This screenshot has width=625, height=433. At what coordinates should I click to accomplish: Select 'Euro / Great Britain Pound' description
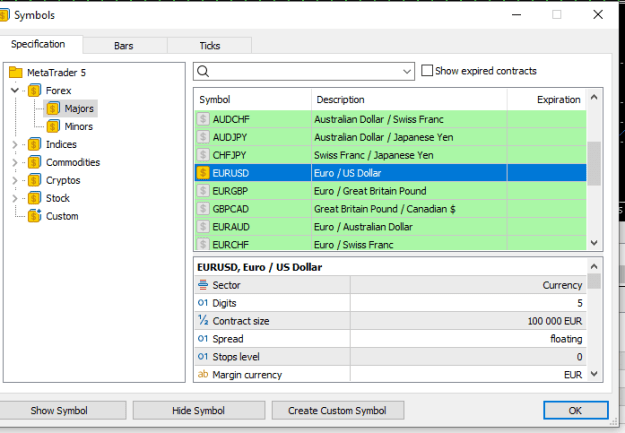[x=370, y=191]
